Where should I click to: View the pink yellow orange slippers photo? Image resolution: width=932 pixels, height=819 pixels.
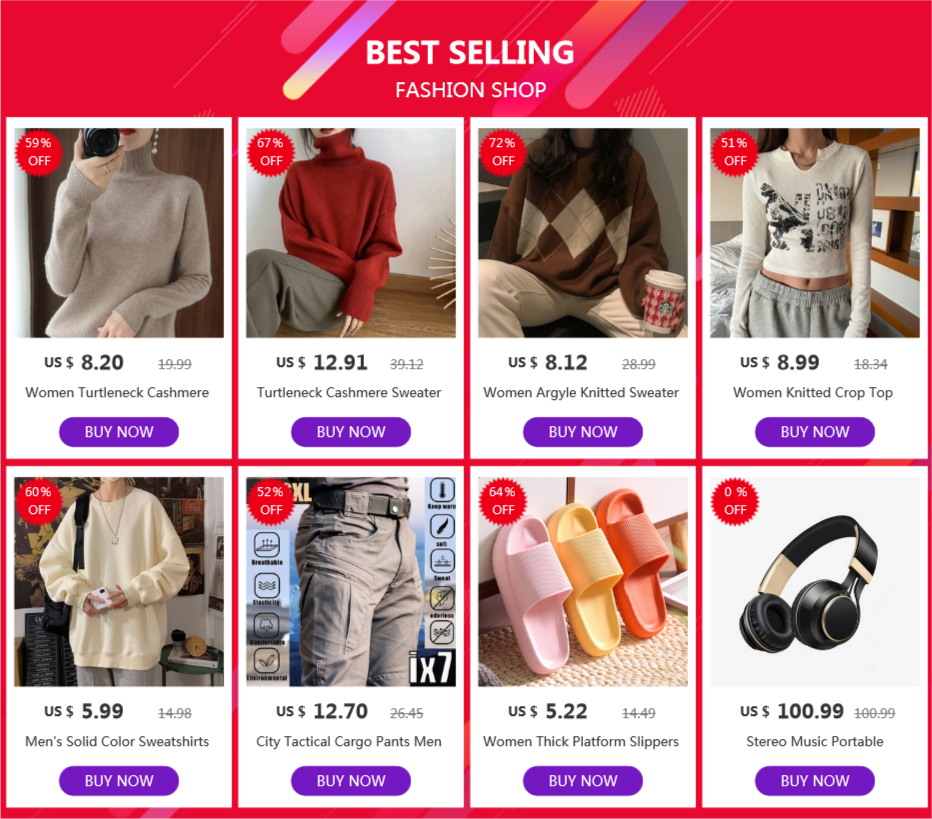[583, 582]
